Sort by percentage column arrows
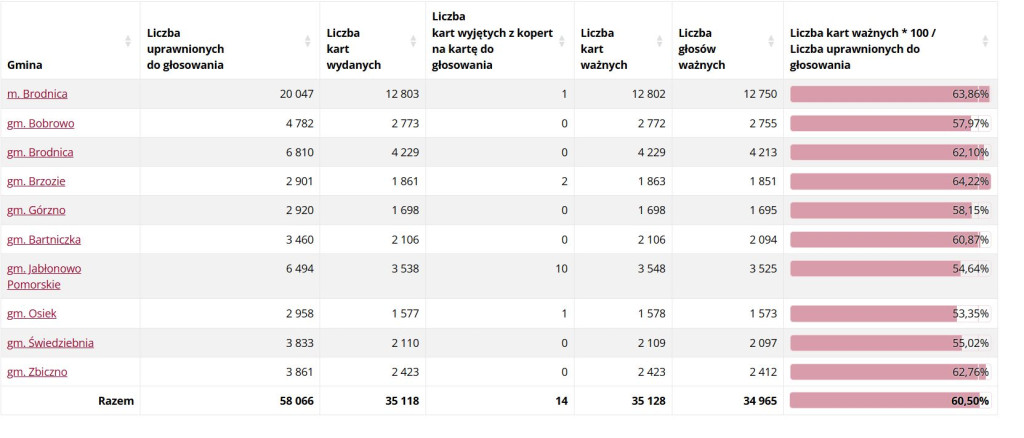Viewport: 1024px width, 438px height. click(985, 41)
